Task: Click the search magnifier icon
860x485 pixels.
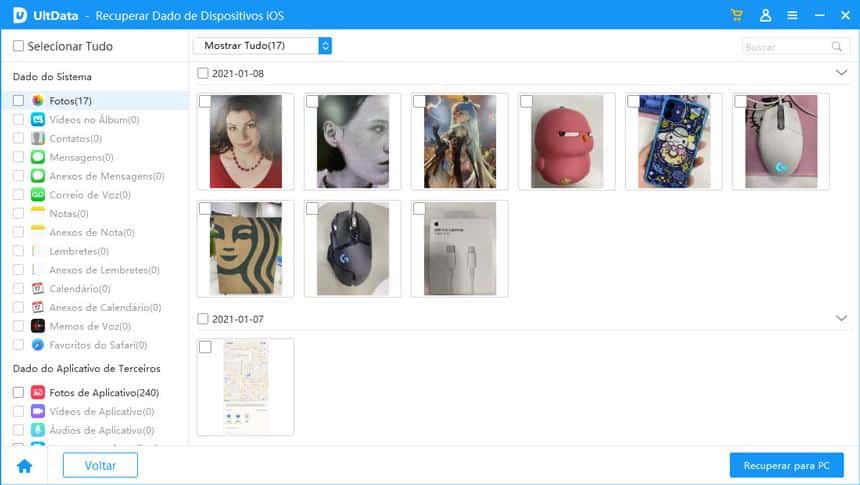Action: (x=836, y=47)
